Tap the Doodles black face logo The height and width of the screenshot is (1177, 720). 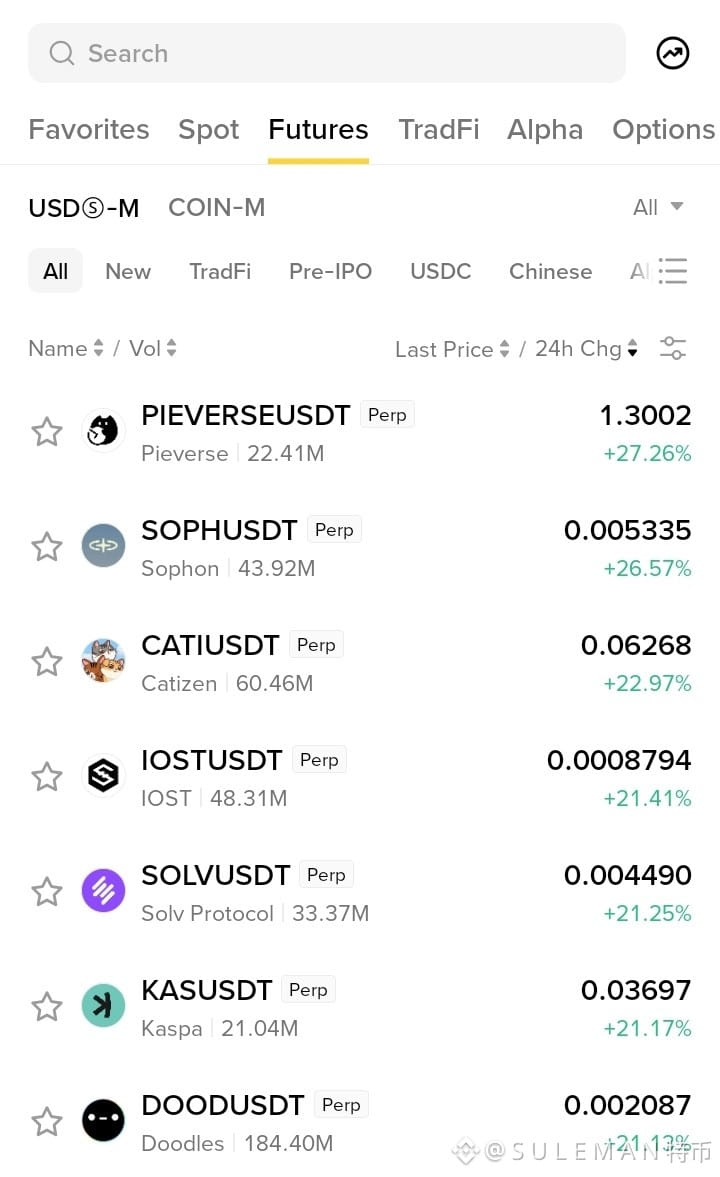103,1120
